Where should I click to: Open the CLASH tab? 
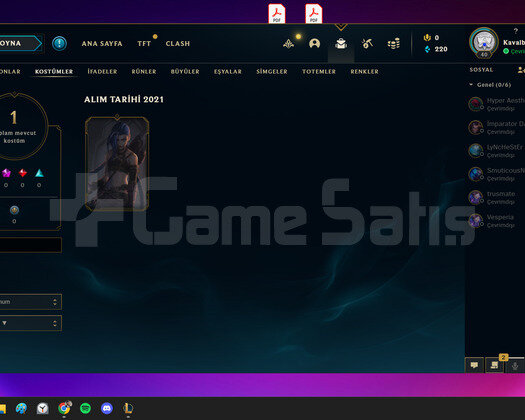(178, 44)
